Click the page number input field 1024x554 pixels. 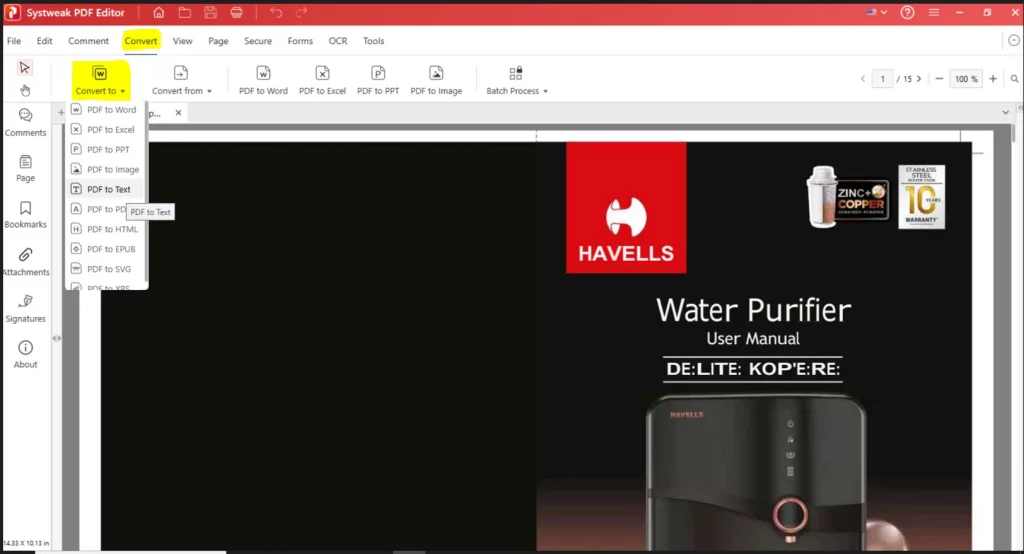click(882, 79)
